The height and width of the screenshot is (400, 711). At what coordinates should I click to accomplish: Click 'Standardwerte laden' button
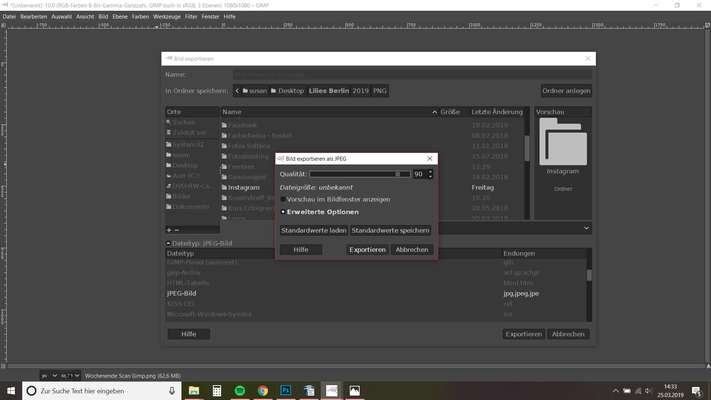(x=314, y=230)
